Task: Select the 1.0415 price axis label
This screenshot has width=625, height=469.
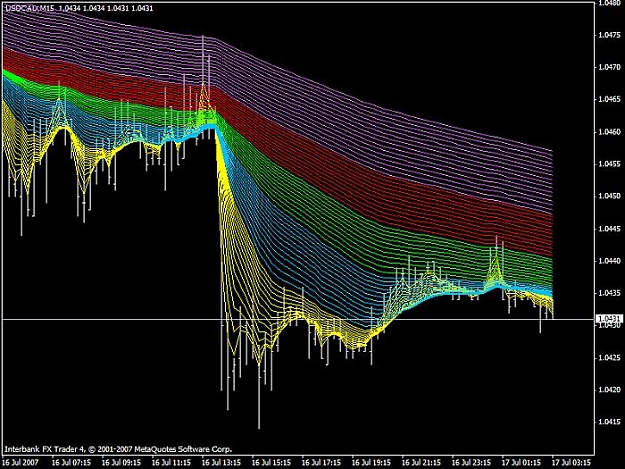Action: coord(609,422)
